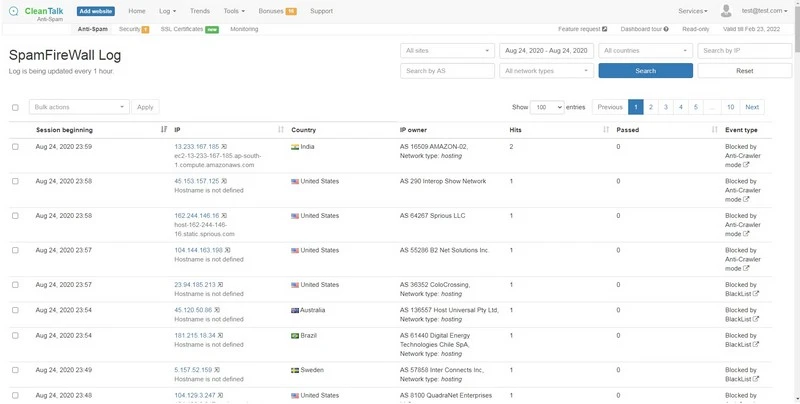Check the row for 45.153.157.125
Image resolution: width=800 pixels, height=404 pixels.
click(x=15, y=181)
